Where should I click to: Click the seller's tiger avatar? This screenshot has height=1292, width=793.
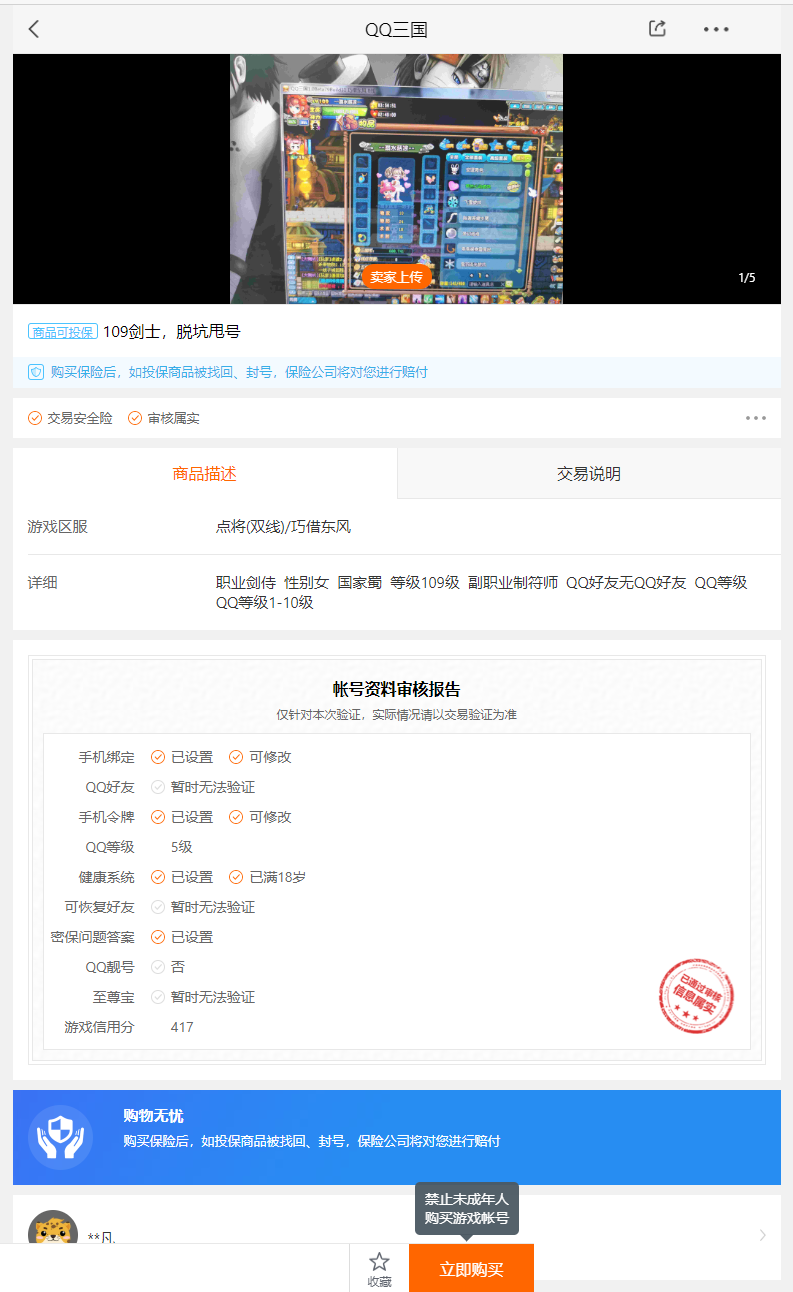point(53,1230)
